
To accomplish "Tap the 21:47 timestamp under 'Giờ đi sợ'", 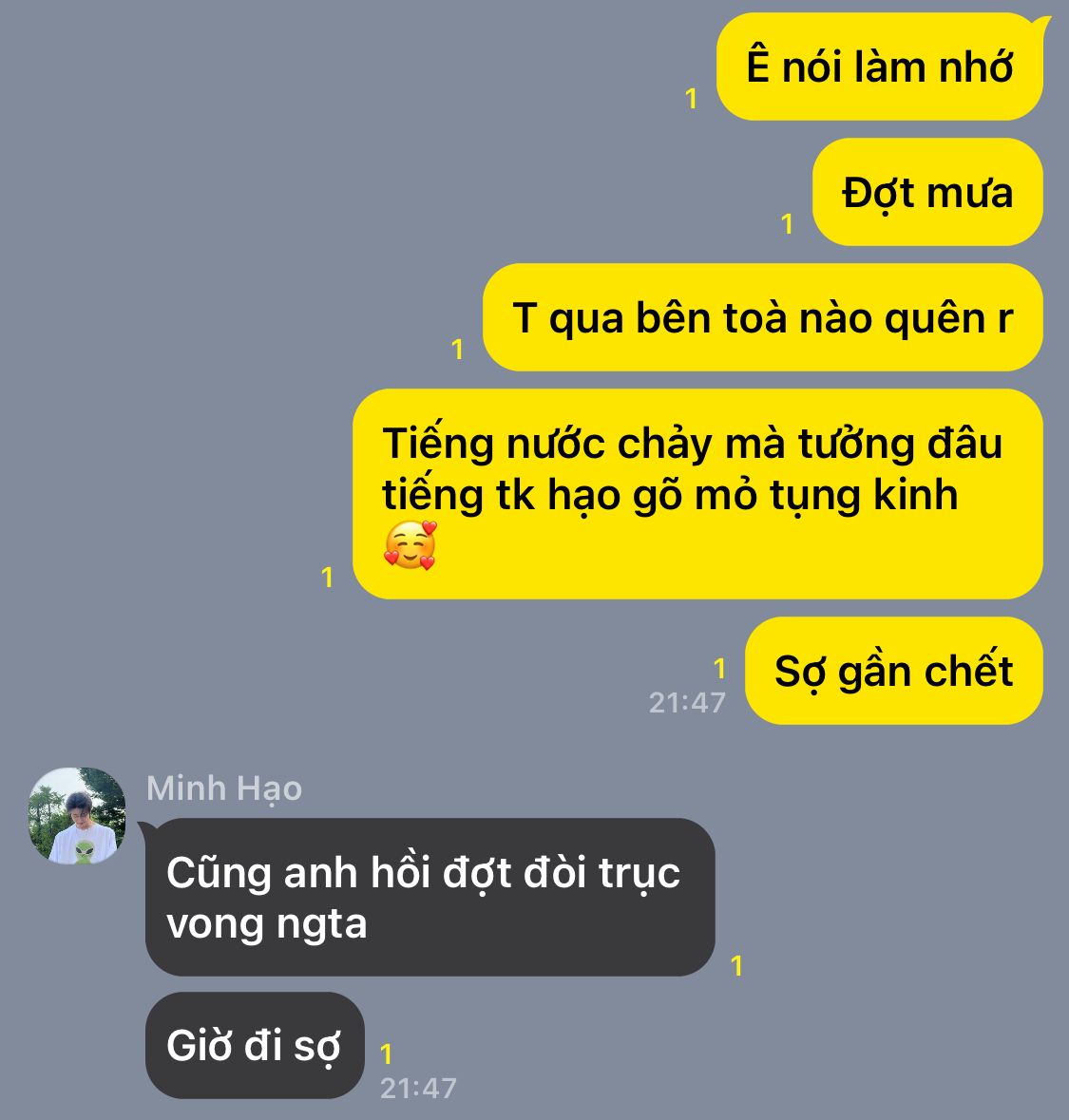I will pyautogui.click(x=418, y=1089).
